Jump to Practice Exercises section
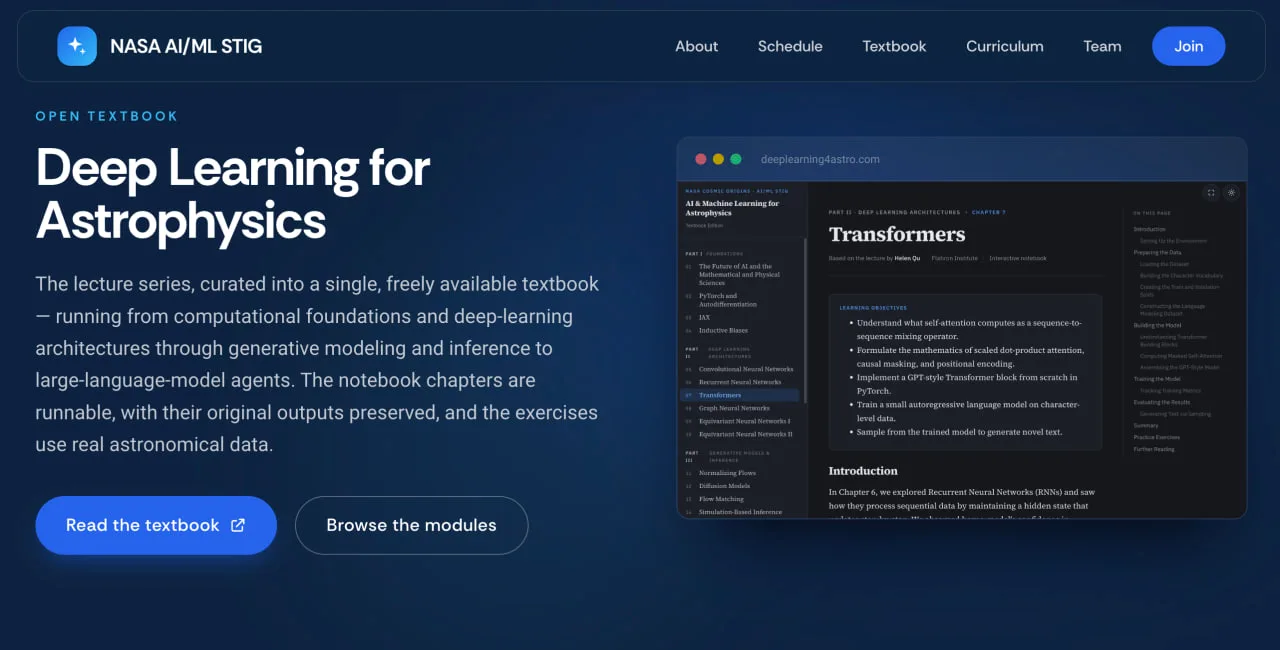 1156,437
